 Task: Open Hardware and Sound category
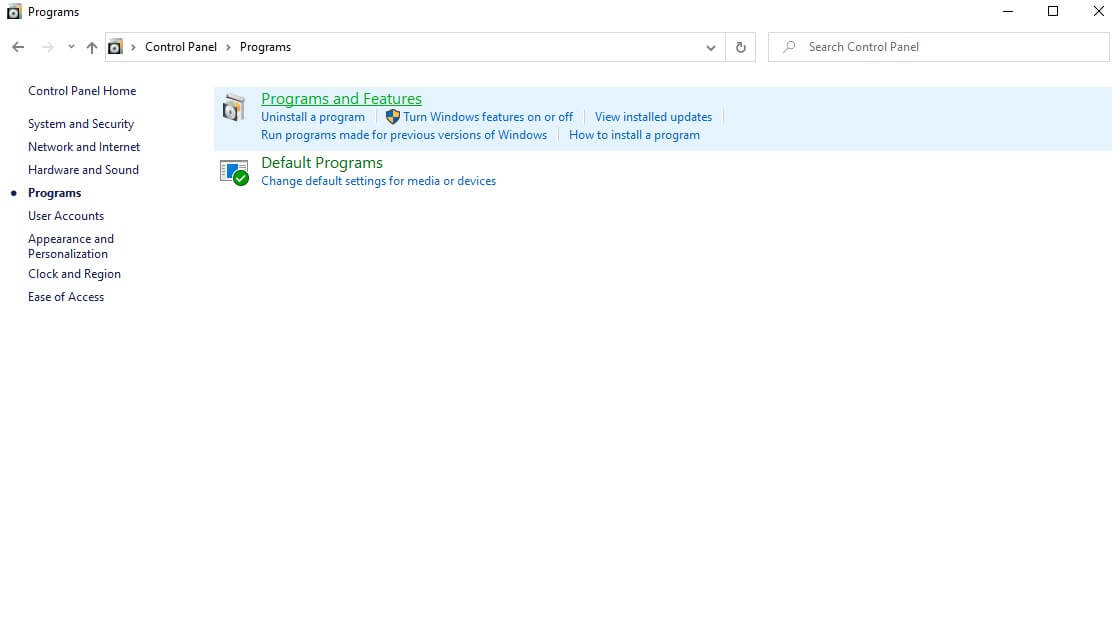tap(84, 170)
